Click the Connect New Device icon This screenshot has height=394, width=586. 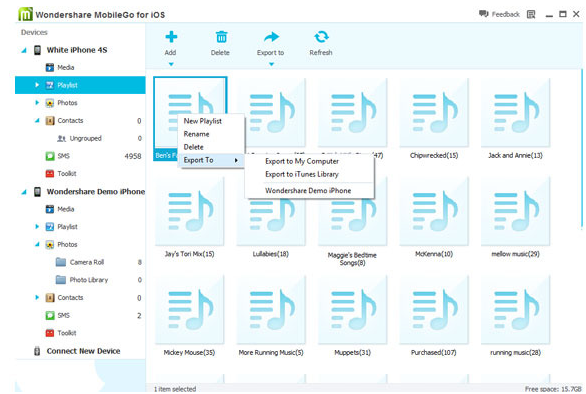click(37, 351)
